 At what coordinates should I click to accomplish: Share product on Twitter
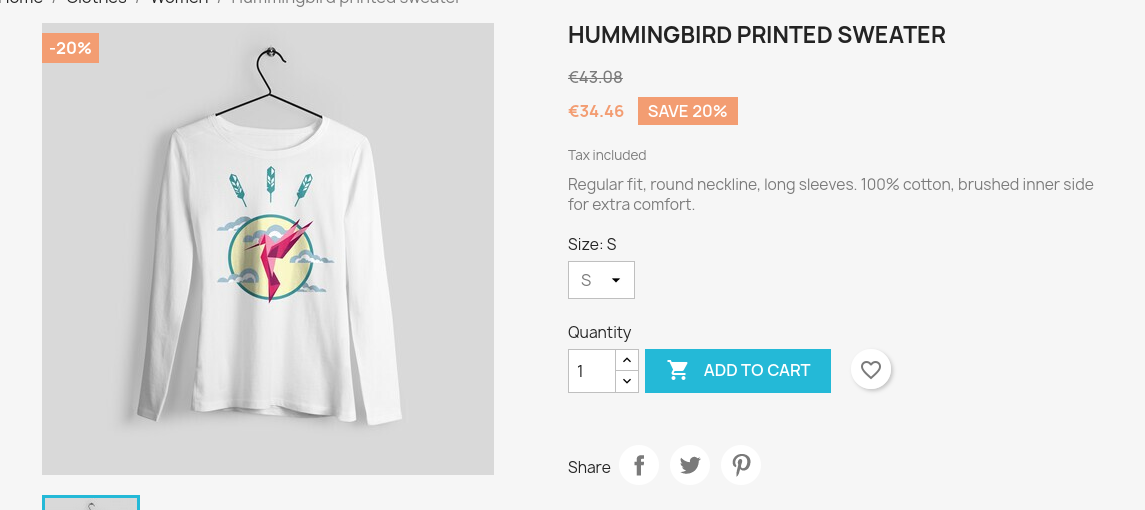click(x=690, y=465)
